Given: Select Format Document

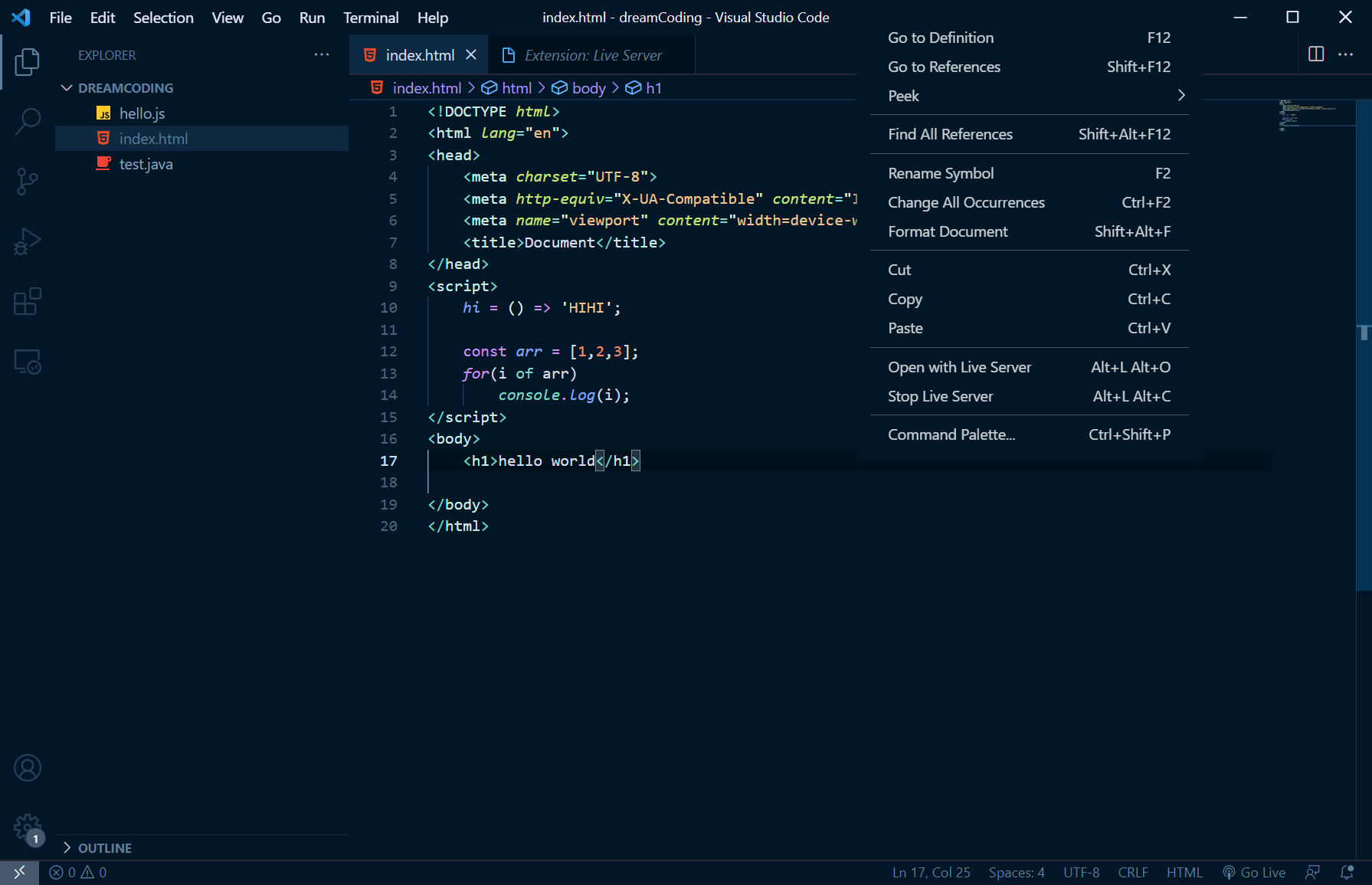Looking at the screenshot, I should (1029, 231).
